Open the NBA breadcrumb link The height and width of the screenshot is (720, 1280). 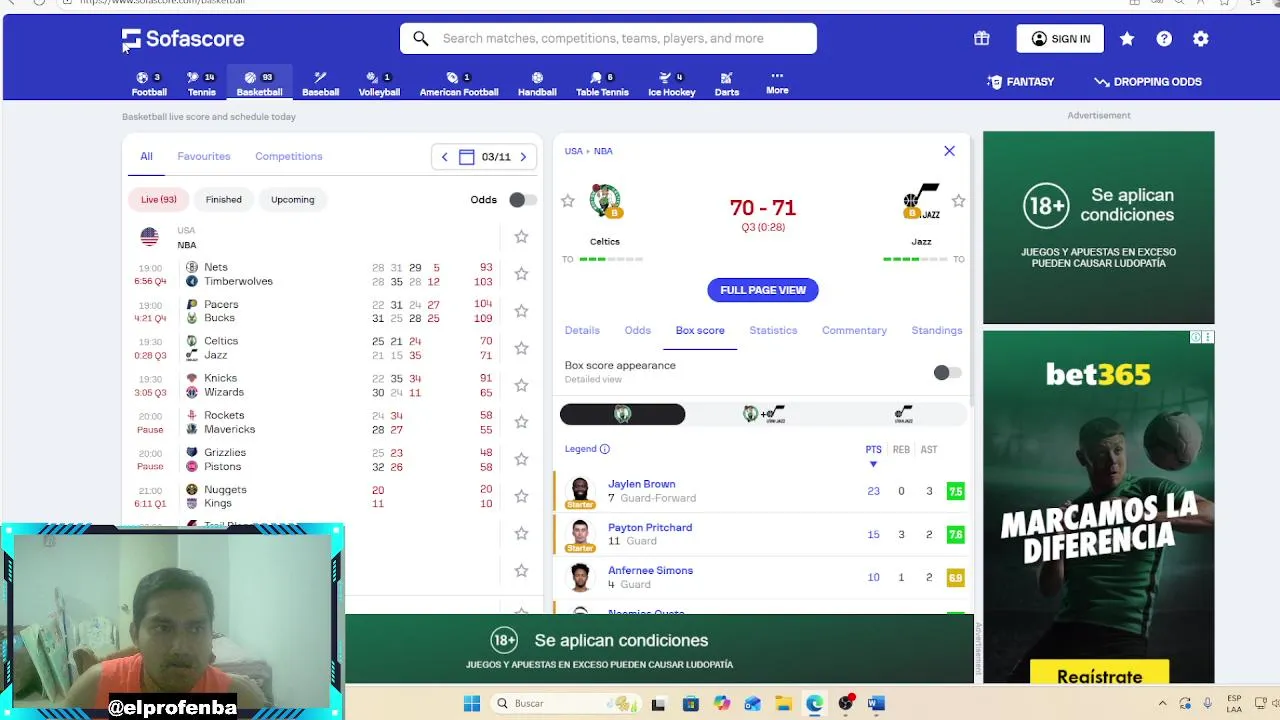pyautogui.click(x=603, y=151)
